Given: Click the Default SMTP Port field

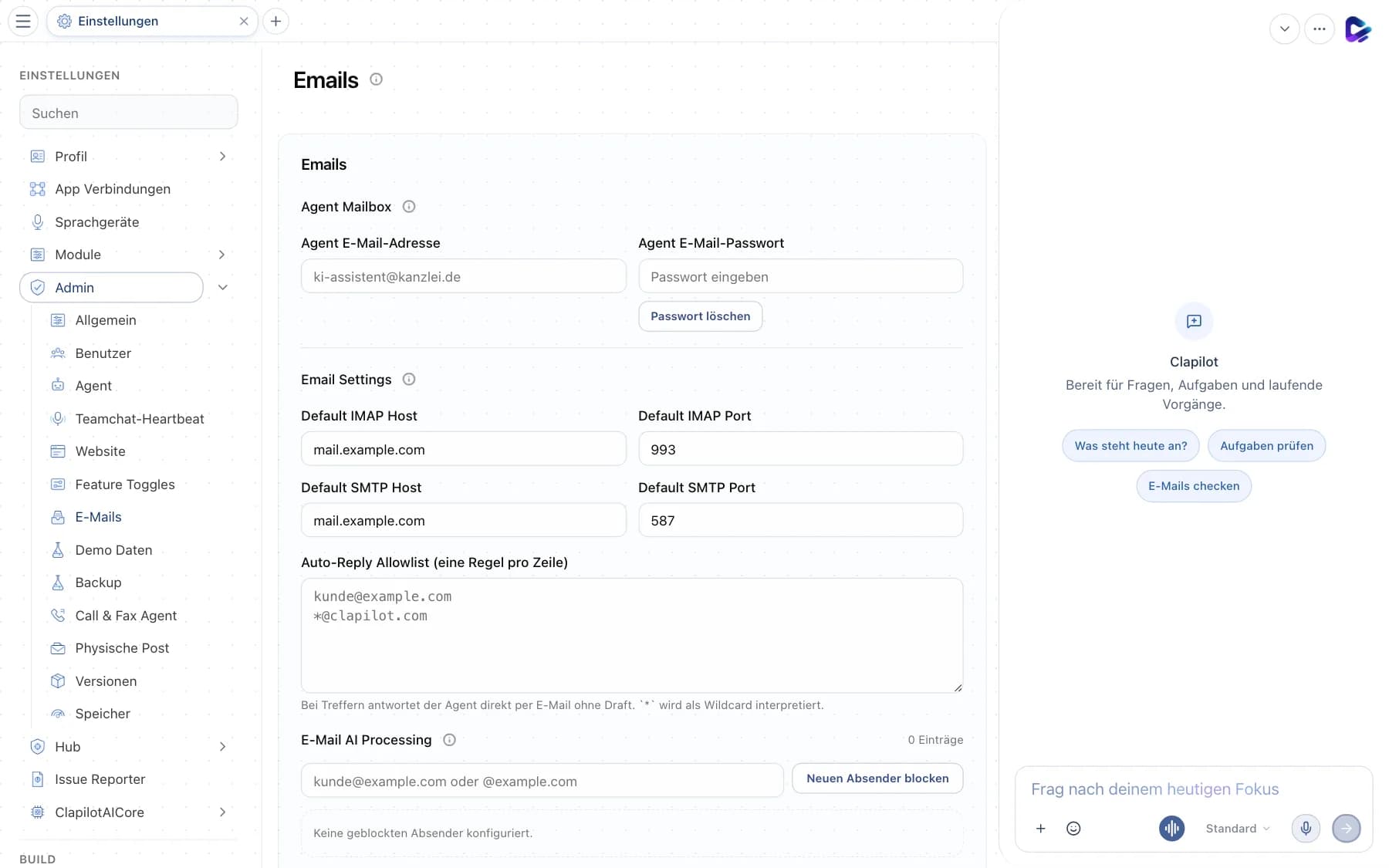Looking at the screenshot, I should (x=800, y=520).
